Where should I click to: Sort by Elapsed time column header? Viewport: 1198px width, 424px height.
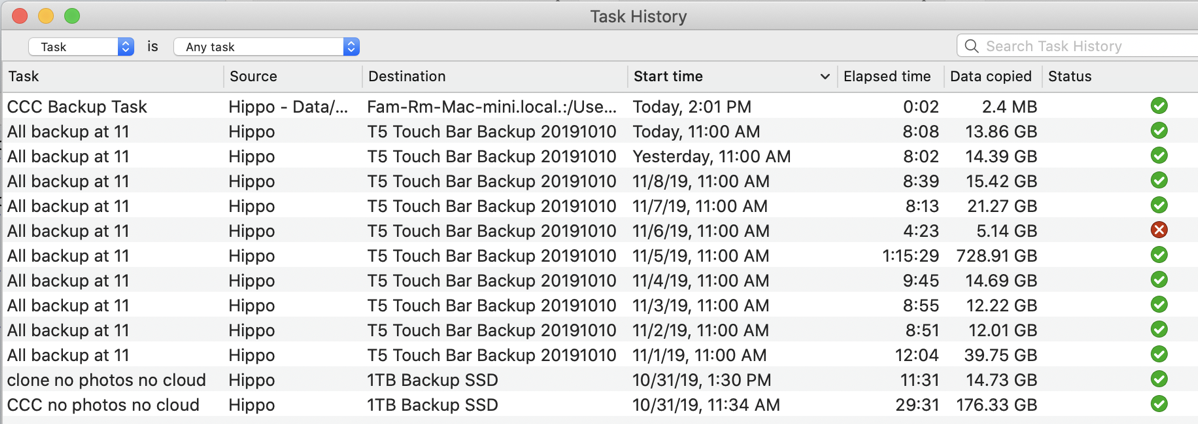coord(886,77)
